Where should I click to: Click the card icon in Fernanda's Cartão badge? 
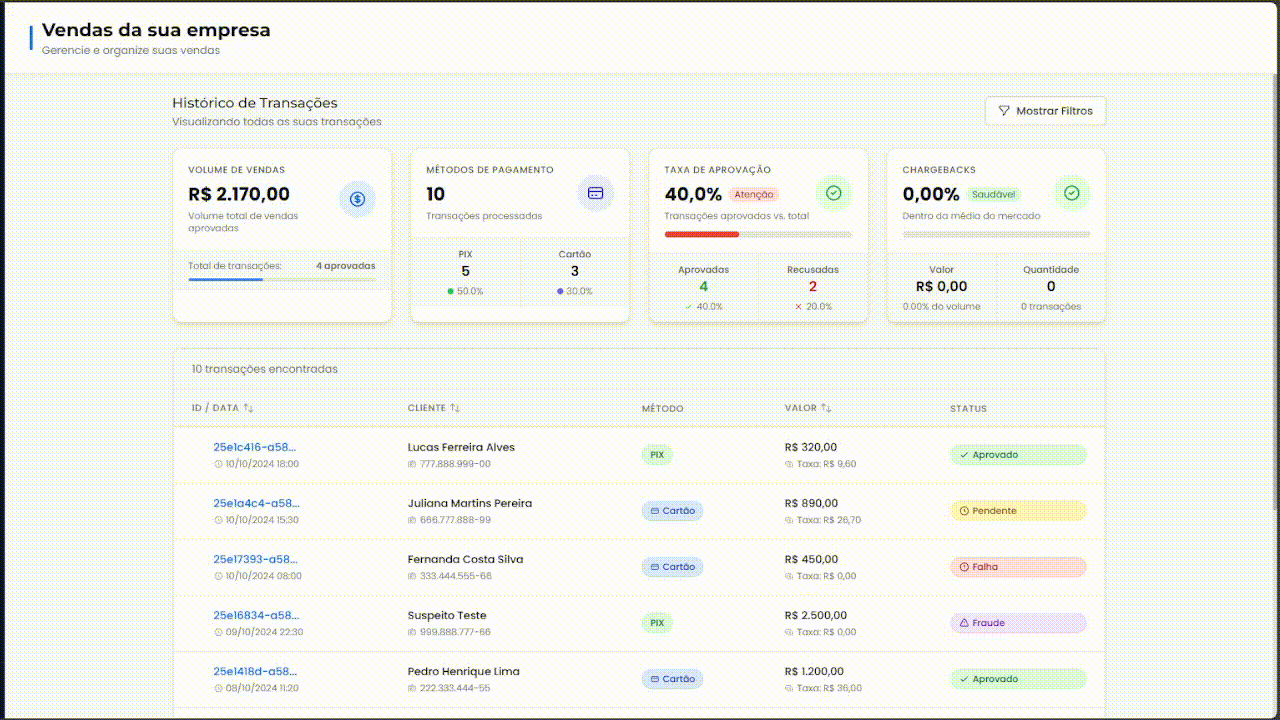655,567
